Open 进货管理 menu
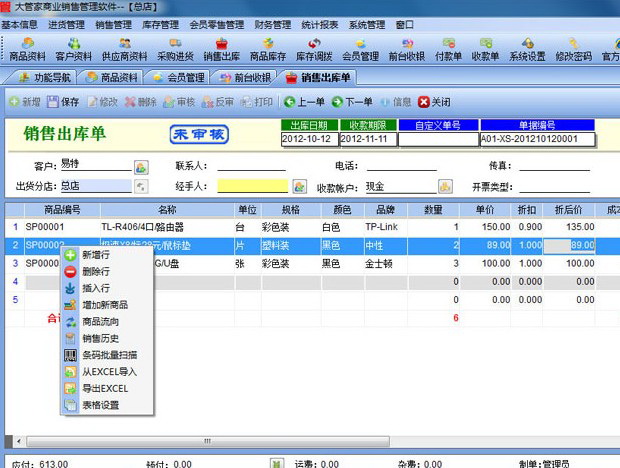The height and width of the screenshot is (468, 620). pyautogui.click(x=66, y=25)
